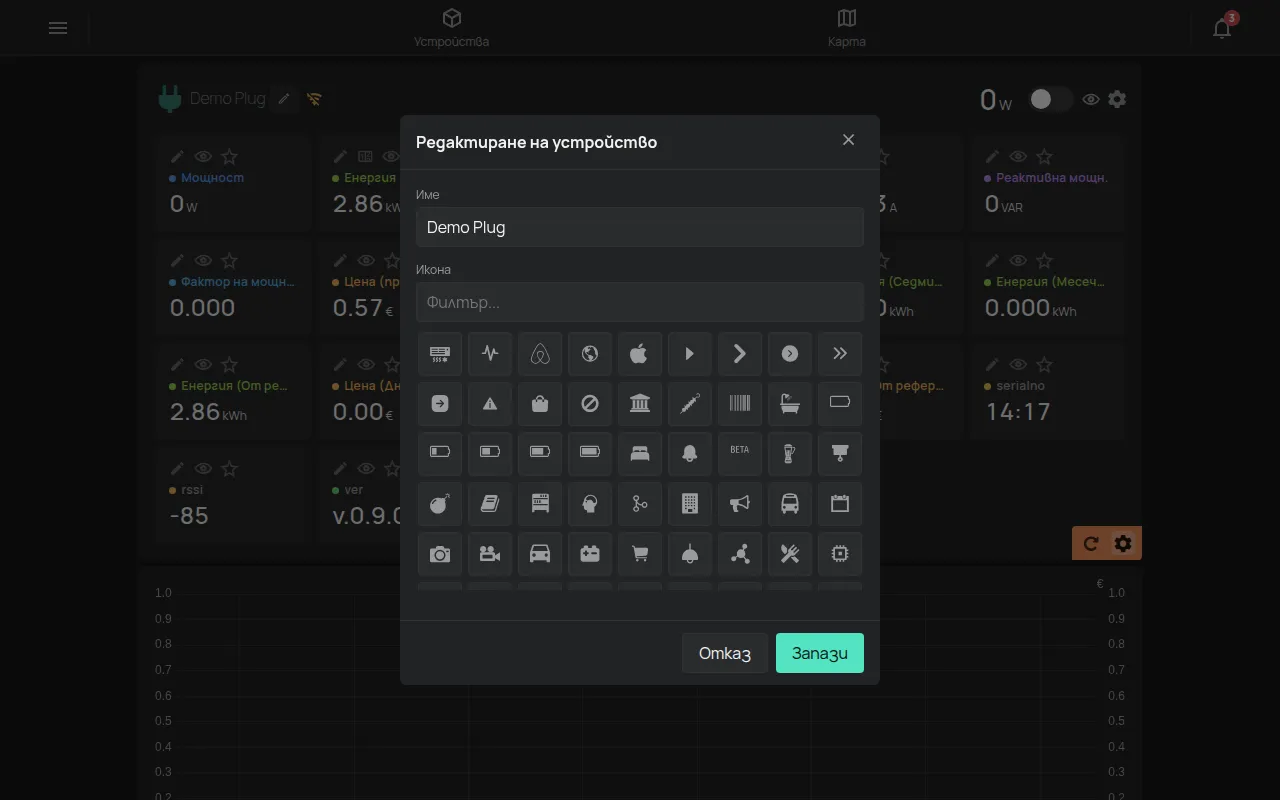Choose the Apple logo icon

click(x=640, y=353)
